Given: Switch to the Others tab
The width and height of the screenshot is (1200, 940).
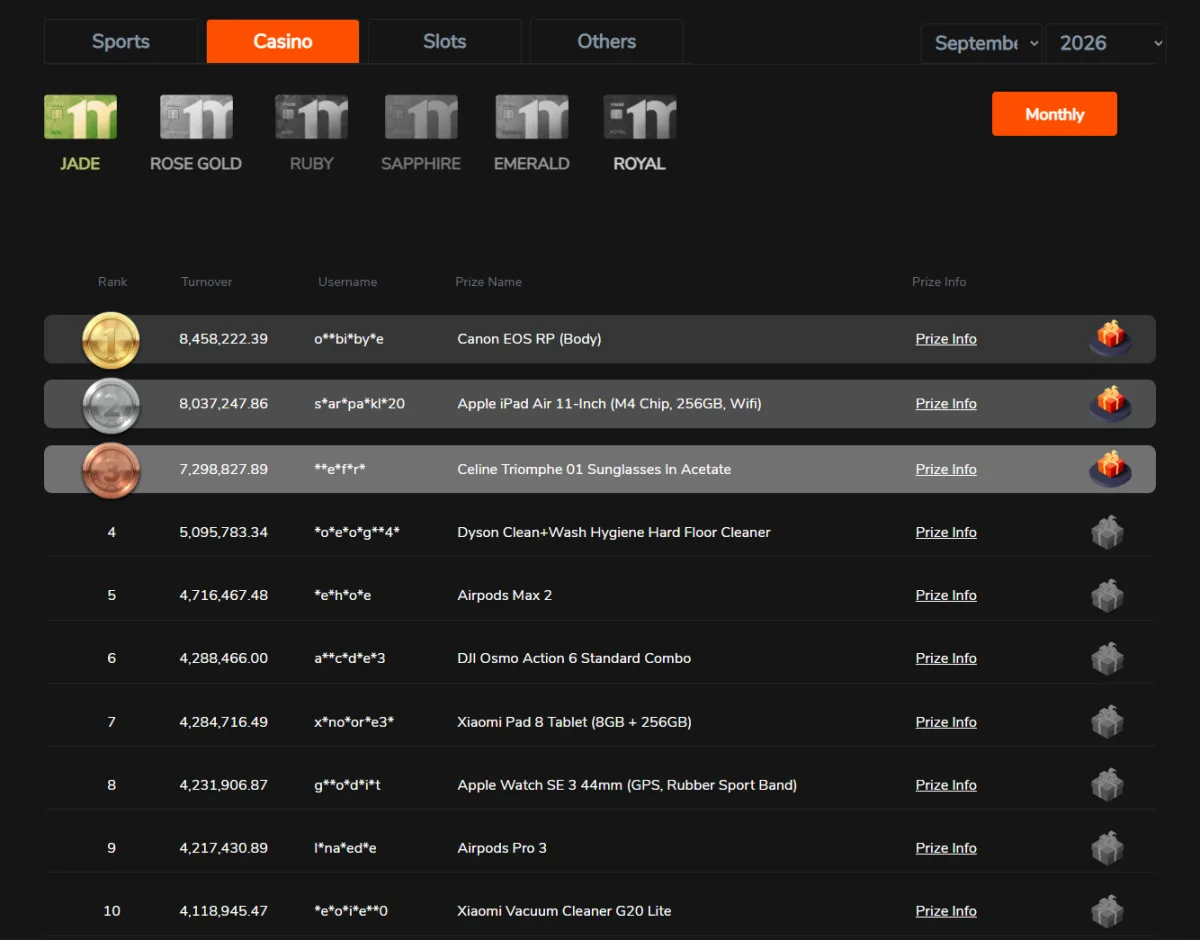Looking at the screenshot, I should (606, 41).
